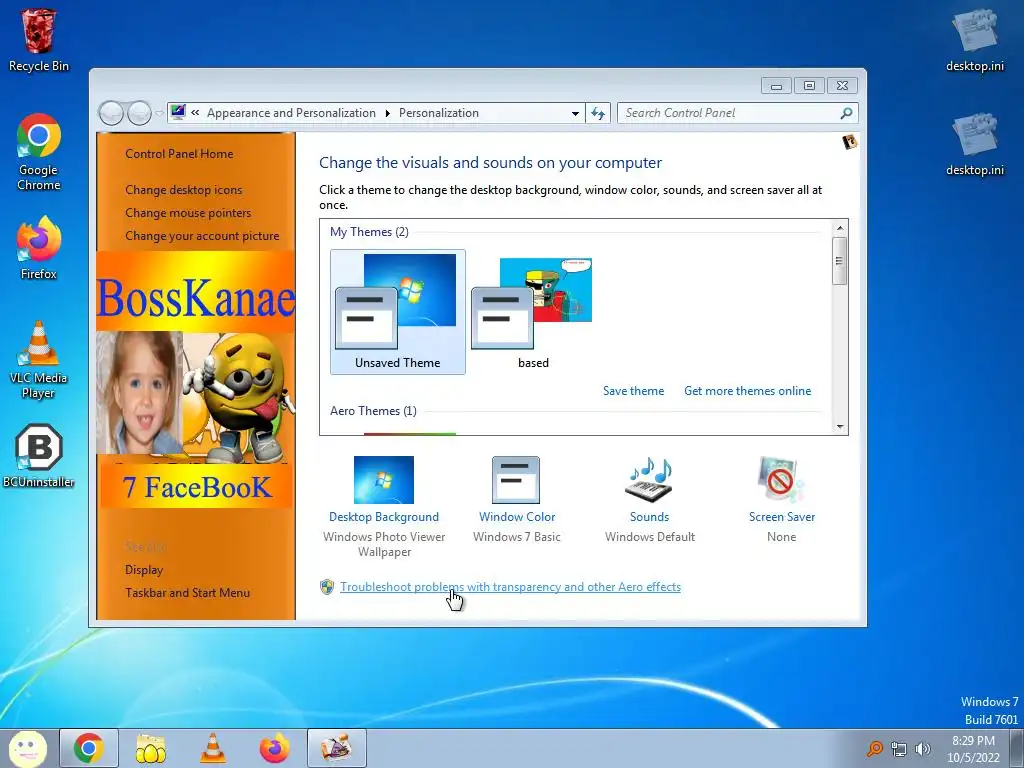Click the network tray icon
This screenshot has height=768, width=1024.
899,749
